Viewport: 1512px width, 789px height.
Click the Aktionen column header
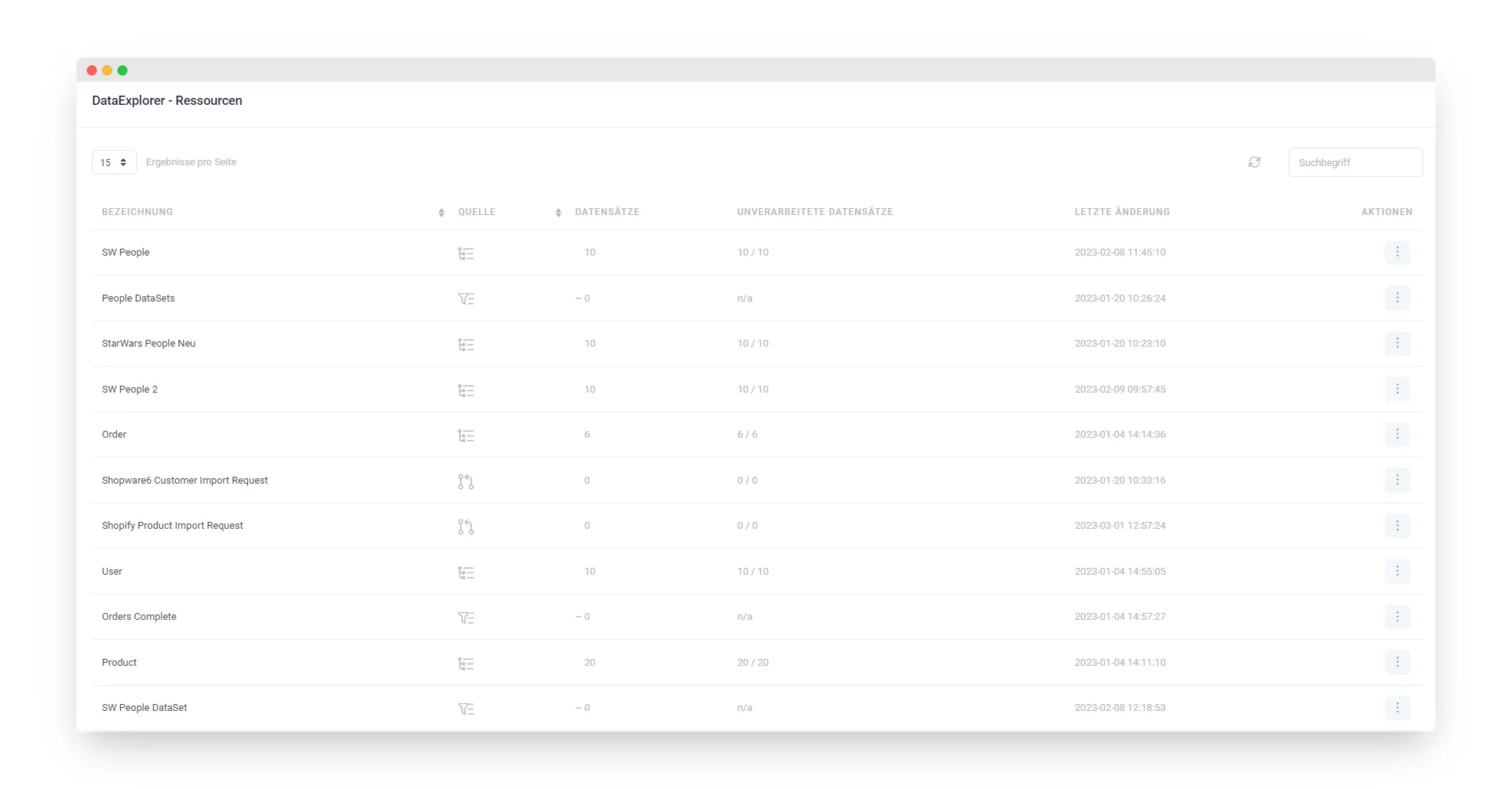tap(1387, 212)
